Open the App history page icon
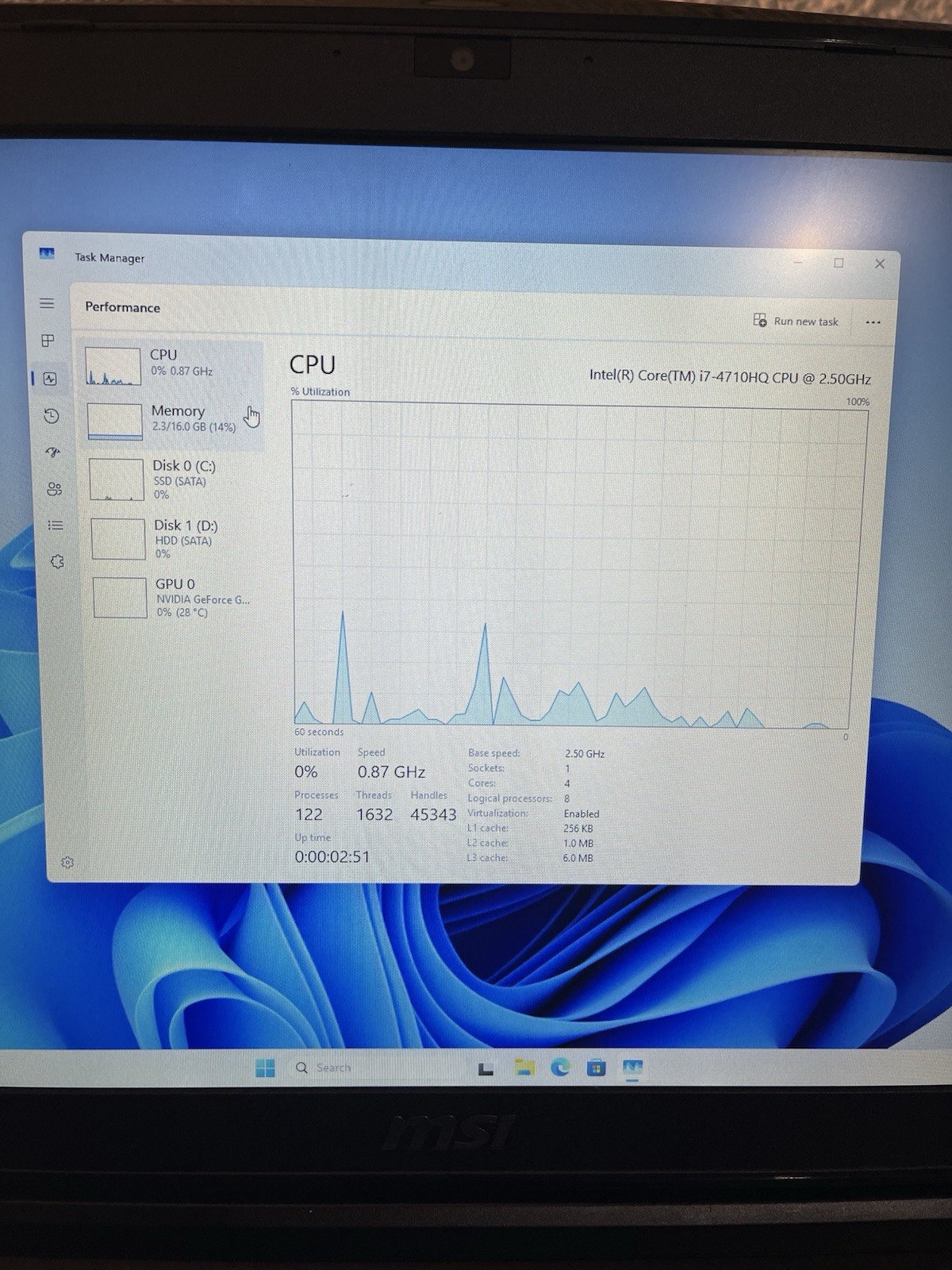The width and height of the screenshot is (952, 1270). tap(52, 416)
